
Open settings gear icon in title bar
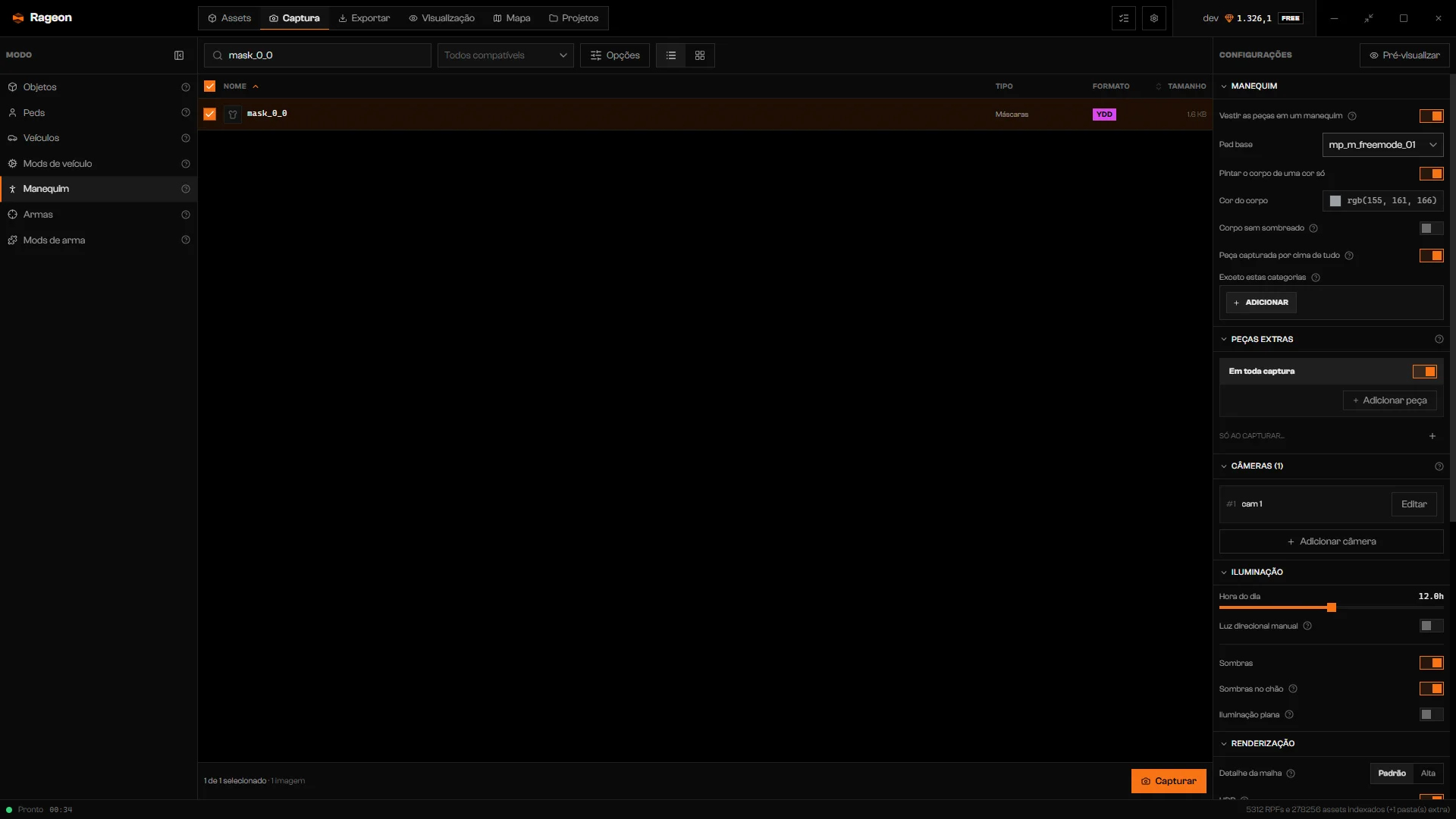pyautogui.click(x=1154, y=18)
